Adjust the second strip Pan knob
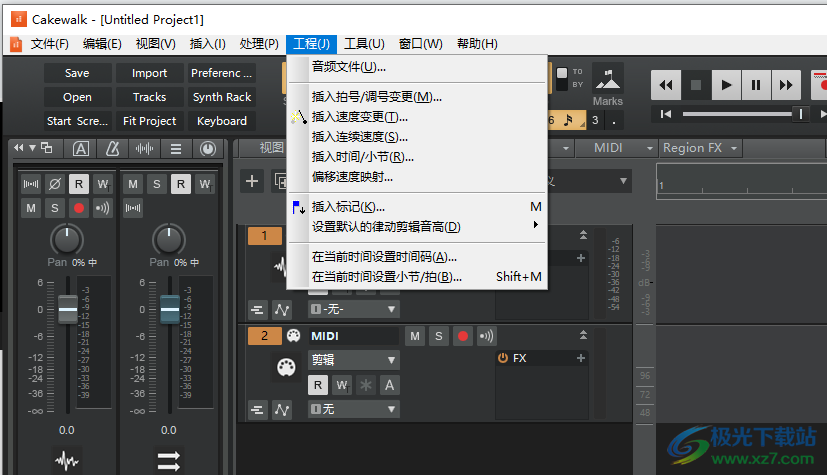The width and height of the screenshot is (827, 475). tap(169, 239)
